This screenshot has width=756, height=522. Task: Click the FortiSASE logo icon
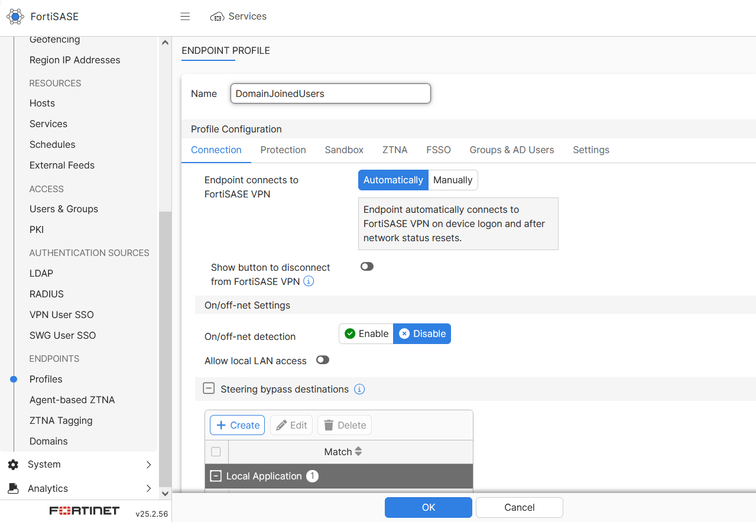click(x=15, y=17)
